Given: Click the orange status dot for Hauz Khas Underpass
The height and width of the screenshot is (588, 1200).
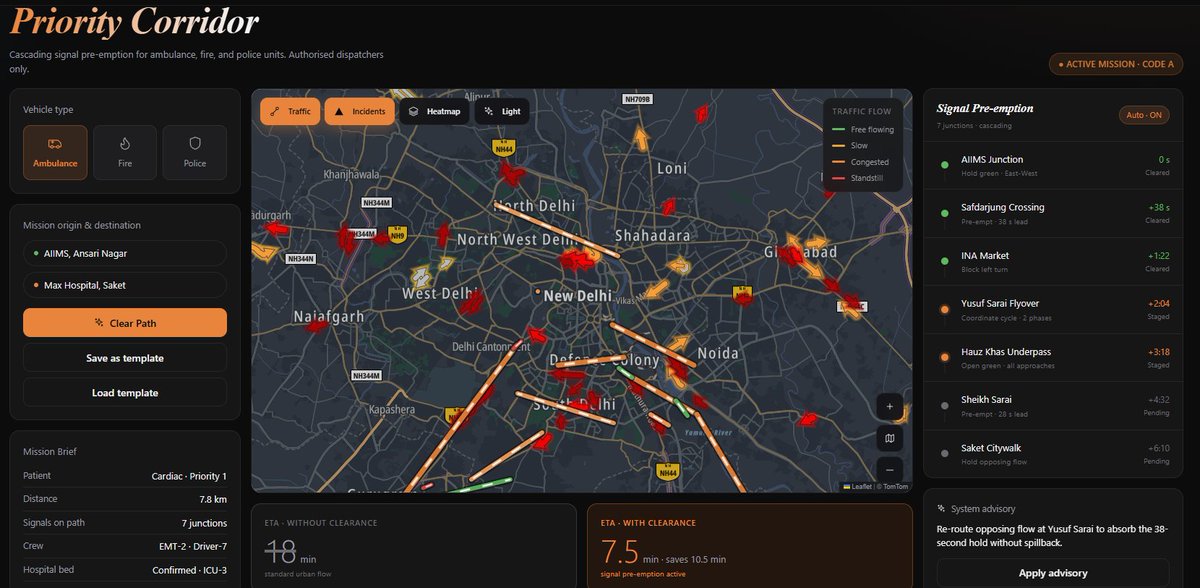Looking at the screenshot, I should [x=945, y=357].
